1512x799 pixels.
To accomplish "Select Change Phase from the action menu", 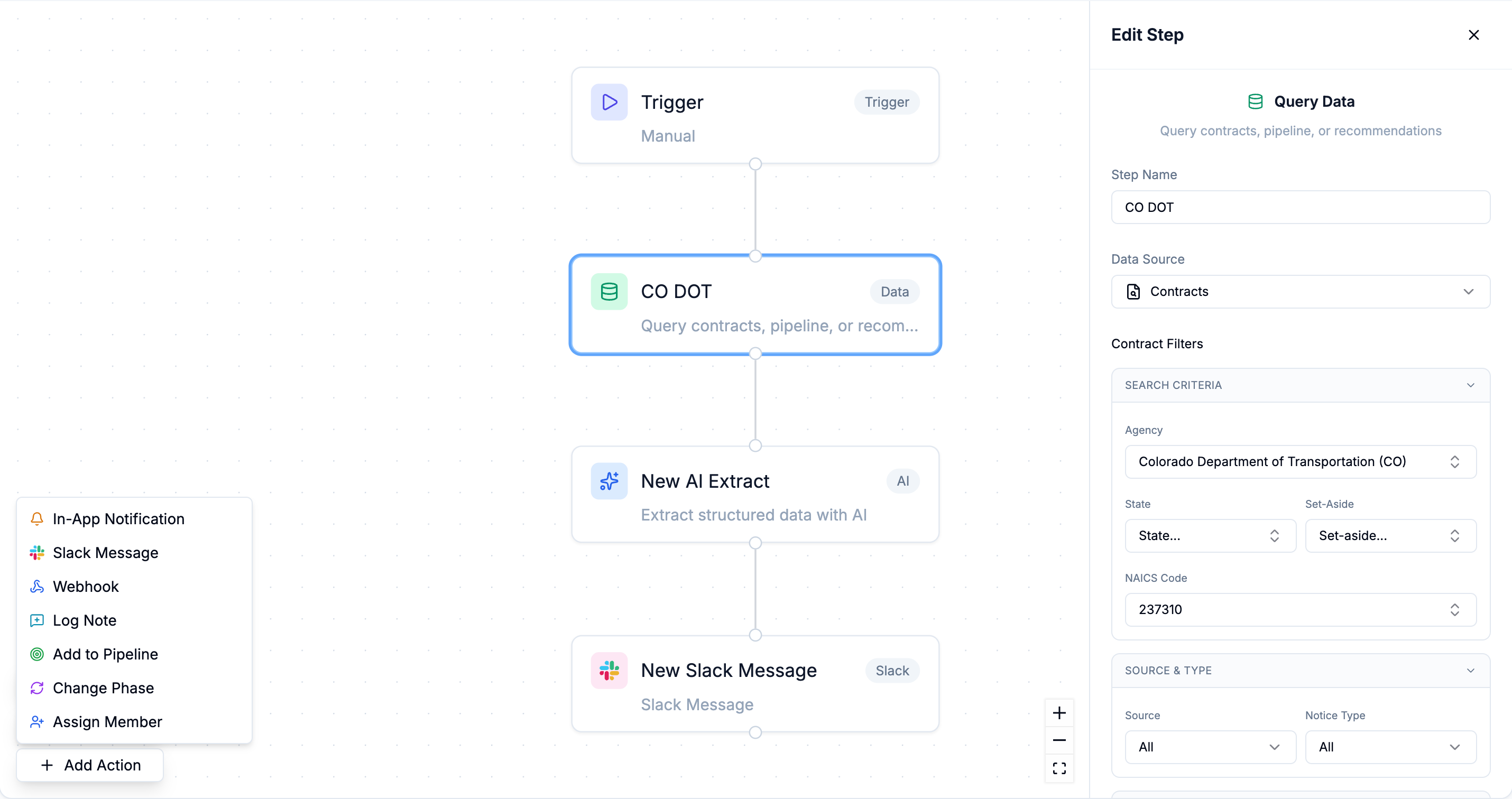I will click(103, 687).
